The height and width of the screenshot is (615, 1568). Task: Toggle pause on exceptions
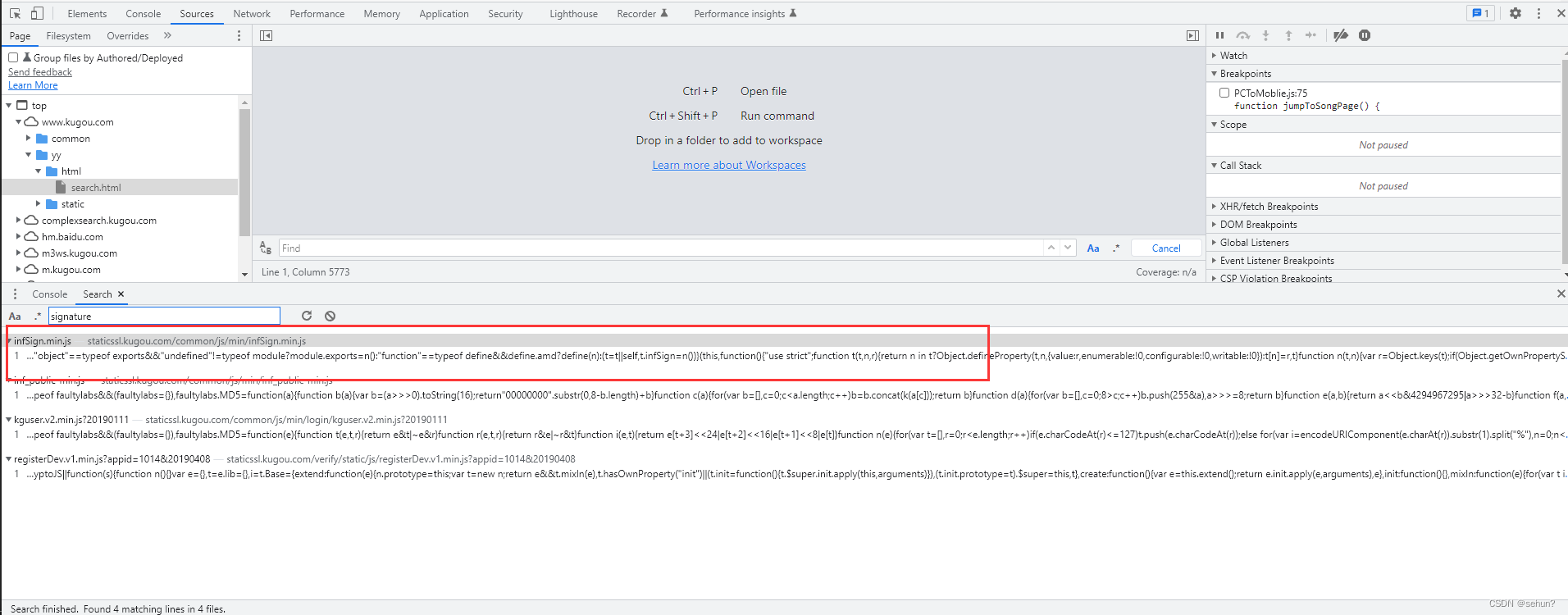1365,35
